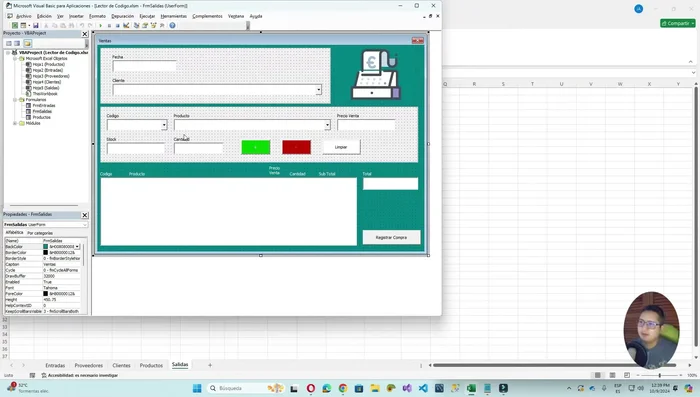The image size is (700, 397).
Task: Open Object Browser toolbar icon
Action: (x=154, y=25)
